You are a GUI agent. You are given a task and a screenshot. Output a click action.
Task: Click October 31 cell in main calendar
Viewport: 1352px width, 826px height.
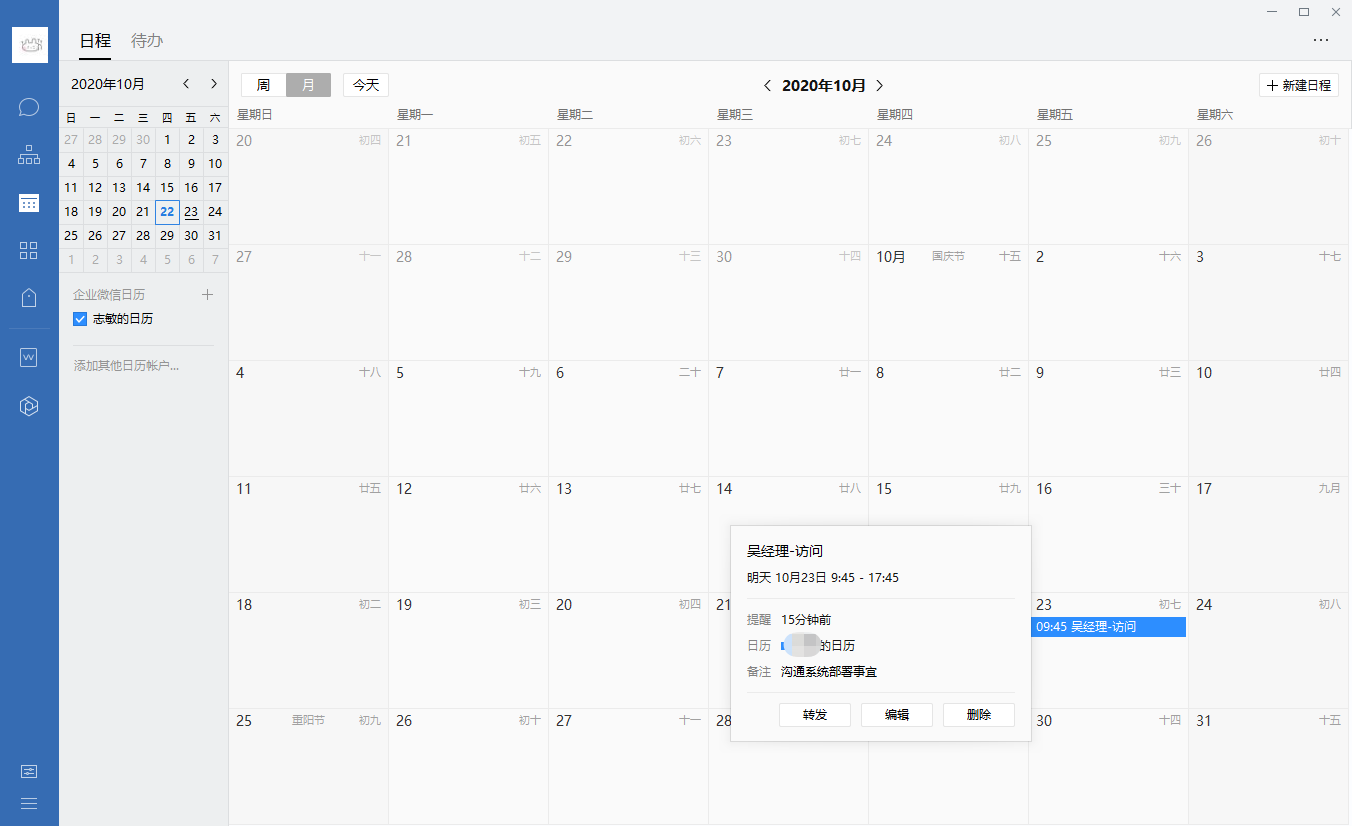[x=1270, y=766]
